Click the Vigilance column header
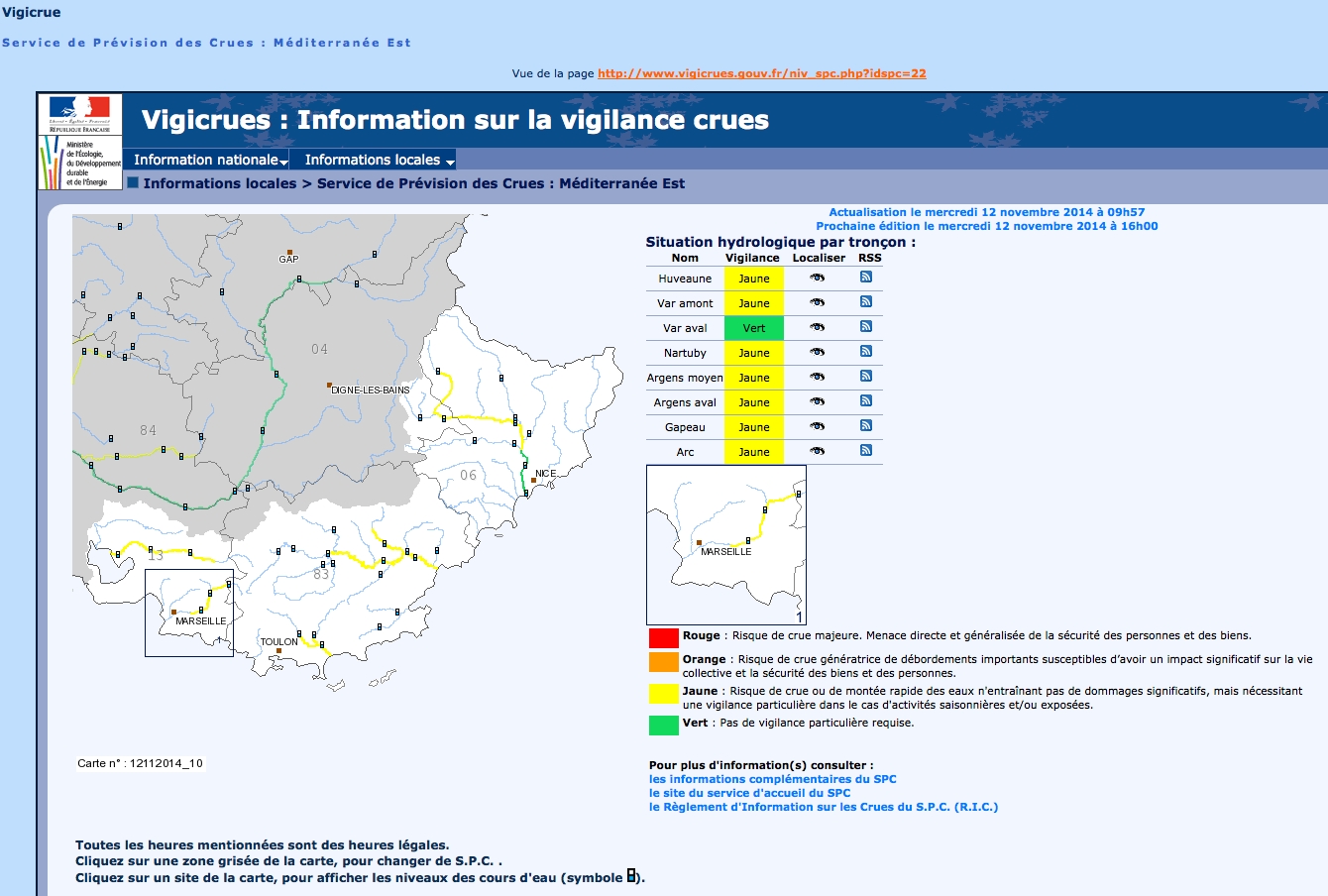This screenshot has height=896, width=1328. pos(752,258)
